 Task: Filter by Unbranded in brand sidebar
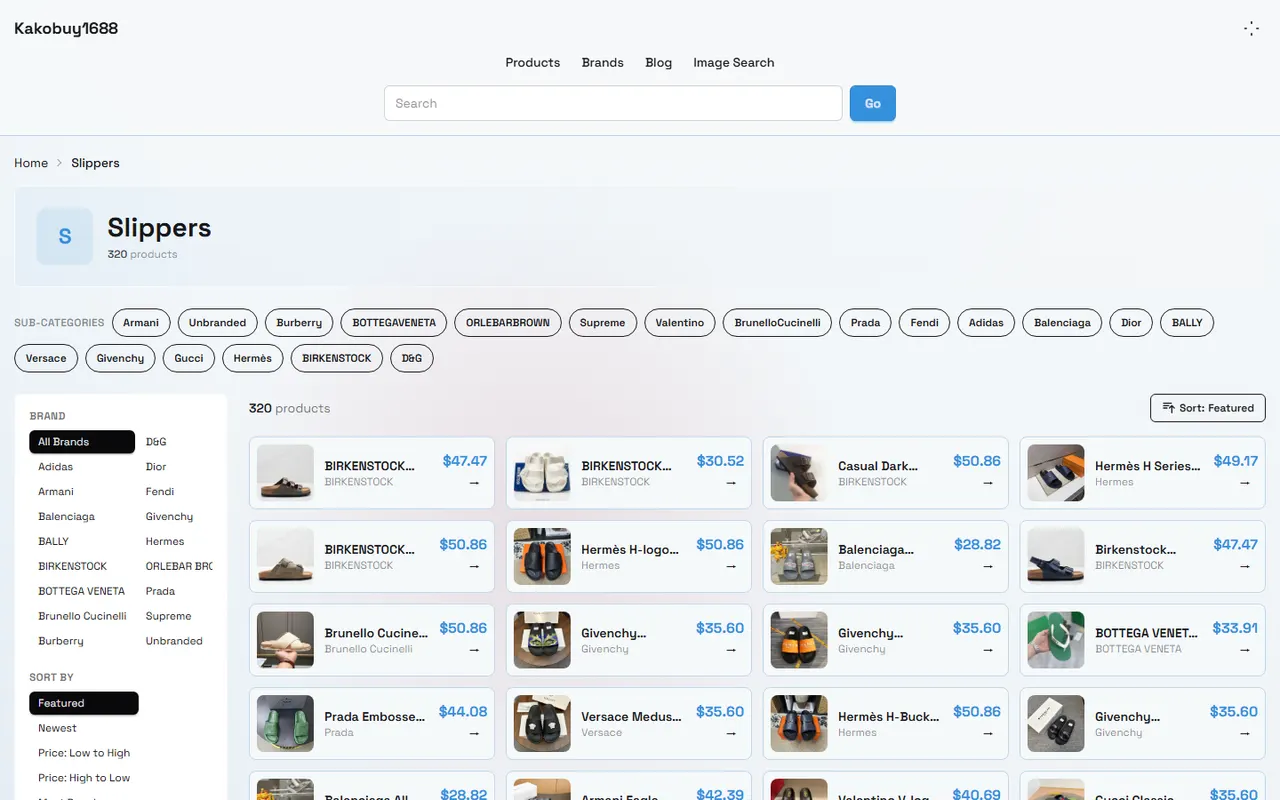[x=175, y=641]
